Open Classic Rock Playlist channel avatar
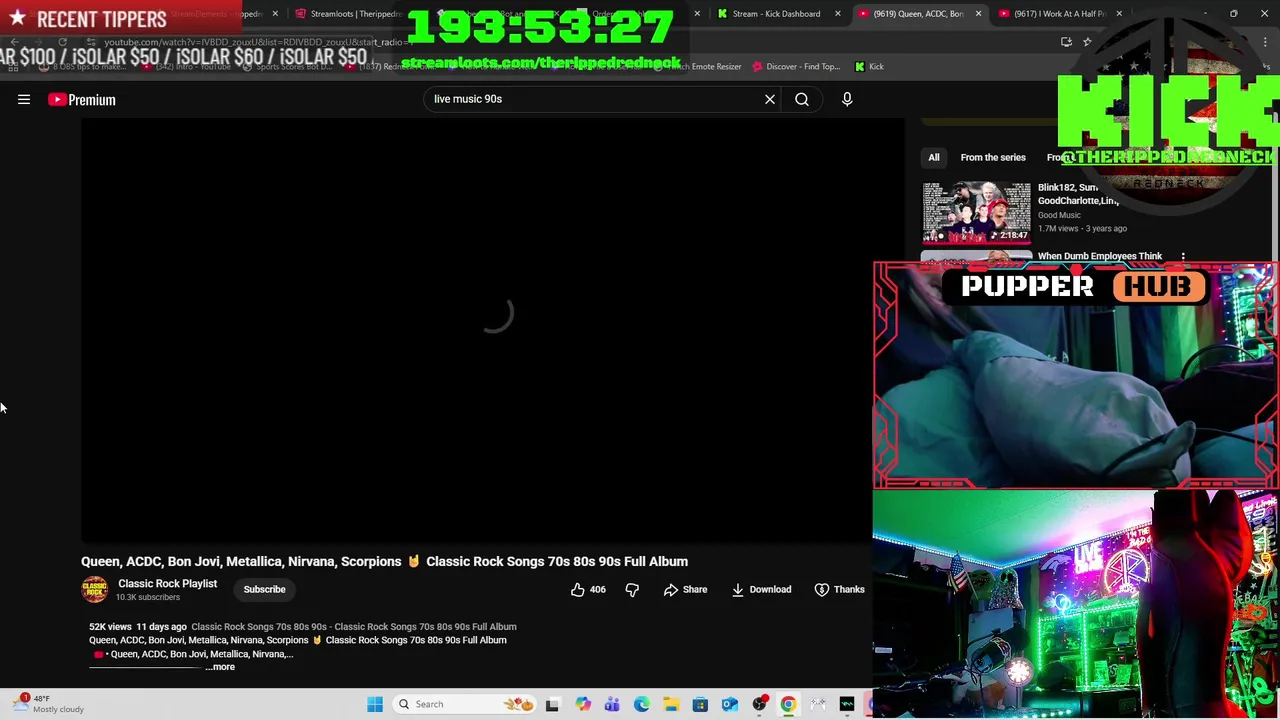Image resolution: width=1280 pixels, height=720 pixels. click(95, 590)
